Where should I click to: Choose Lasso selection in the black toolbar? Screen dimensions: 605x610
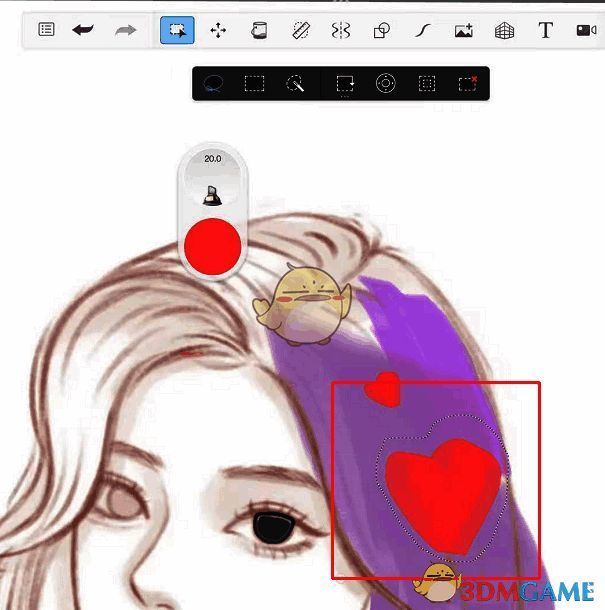pyautogui.click(x=213, y=84)
